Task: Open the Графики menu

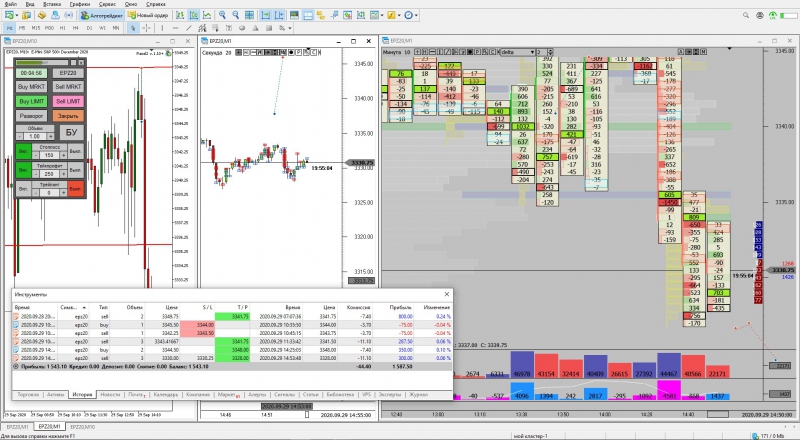Action: coord(80,4)
